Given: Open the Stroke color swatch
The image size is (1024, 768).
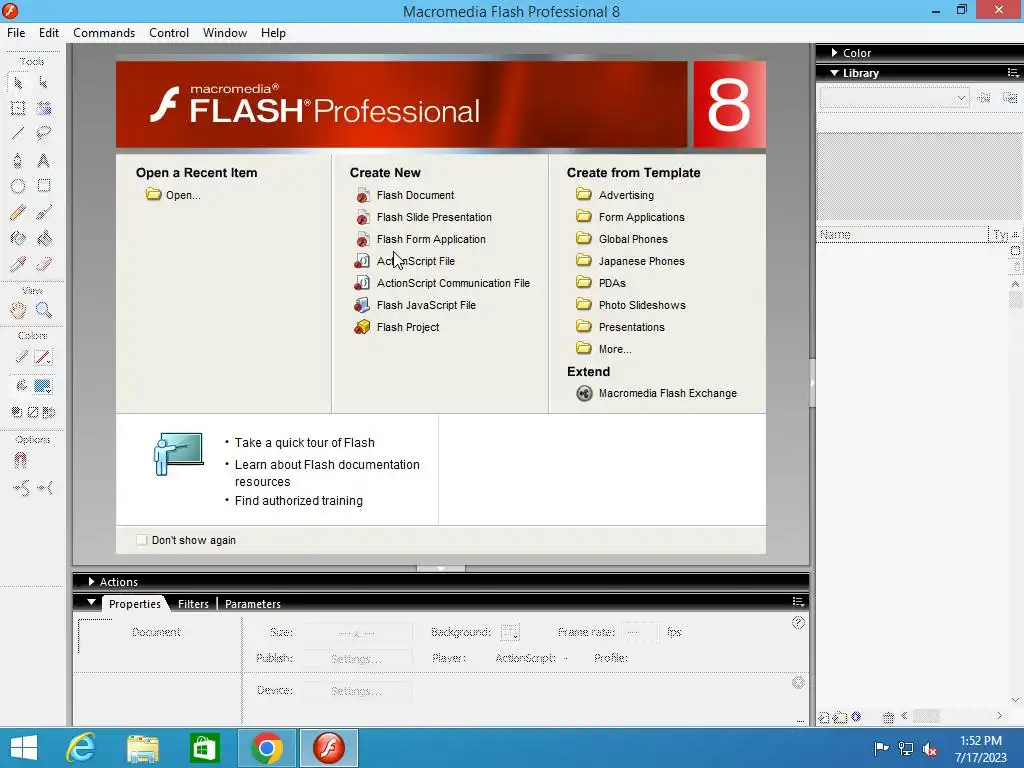Looking at the screenshot, I should point(42,357).
